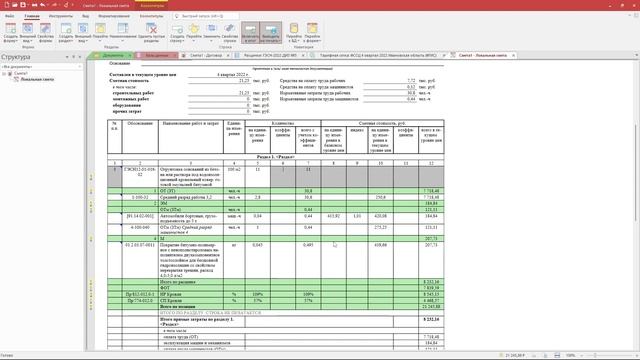Viewport: 640px width, 360px height.
Task: Select Локальная смета in the structure tree
Action: tap(37, 79)
